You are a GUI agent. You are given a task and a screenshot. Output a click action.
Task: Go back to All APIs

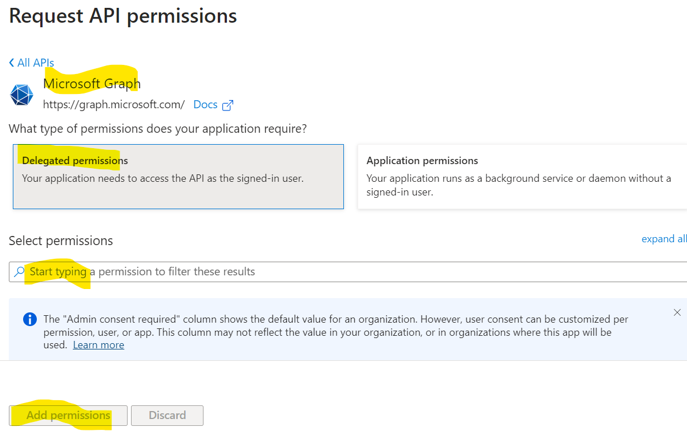pos(35,63)
